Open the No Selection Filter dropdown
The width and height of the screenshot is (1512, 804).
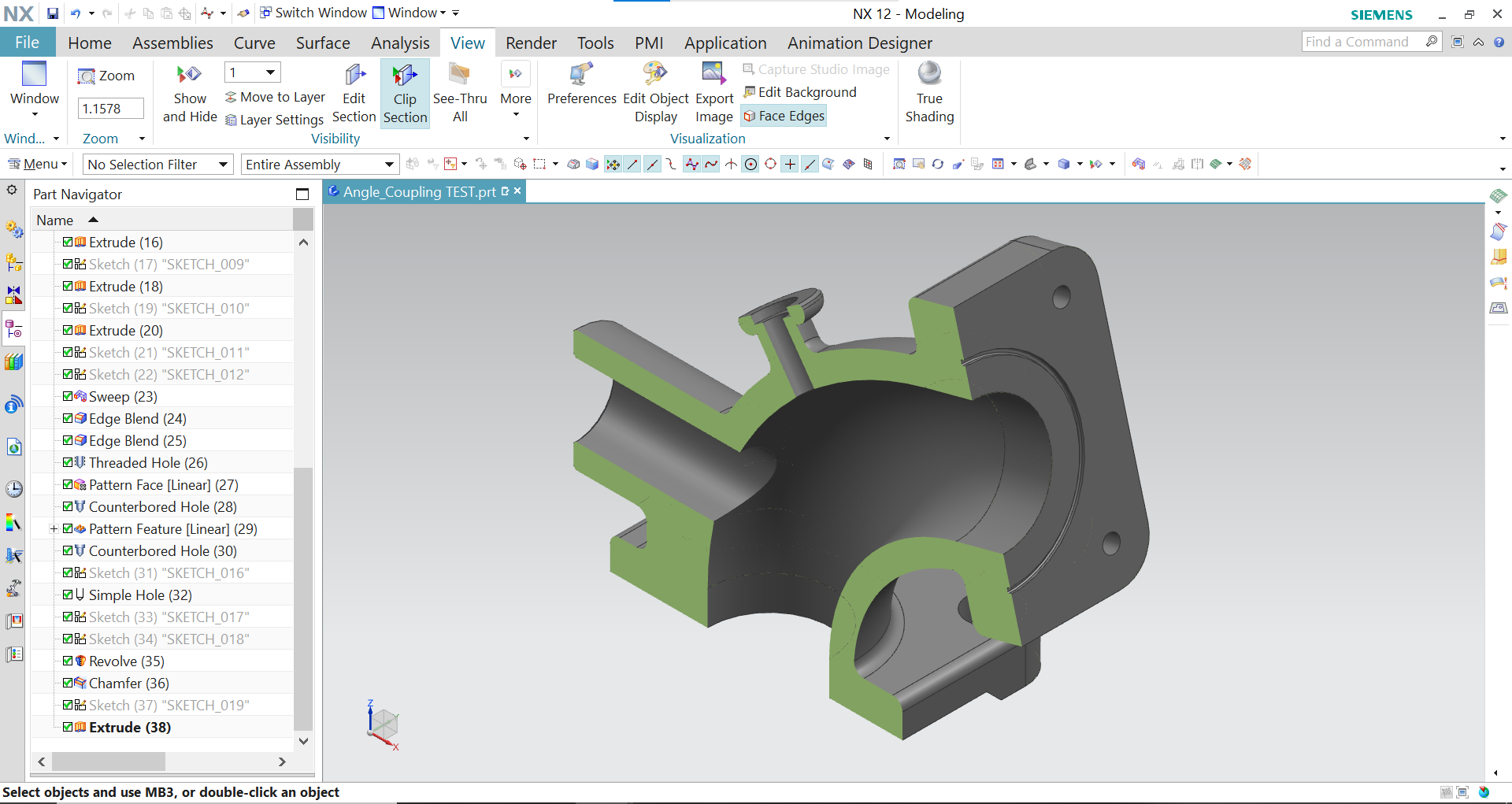point(157,164)
